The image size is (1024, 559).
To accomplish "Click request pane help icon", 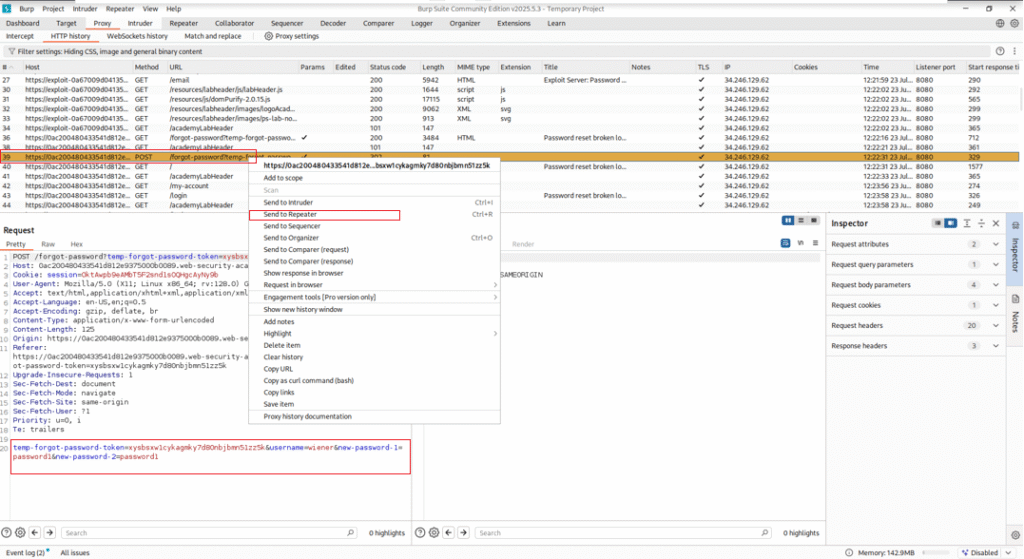I will coord(7,533).
